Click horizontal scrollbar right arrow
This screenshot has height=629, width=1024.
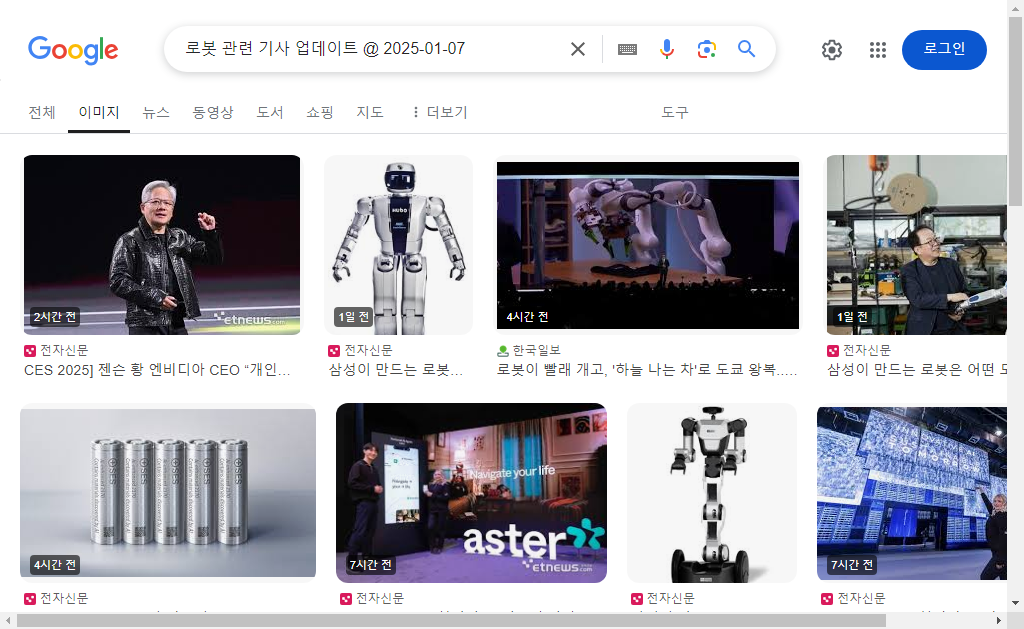click(x=999, y=621)
